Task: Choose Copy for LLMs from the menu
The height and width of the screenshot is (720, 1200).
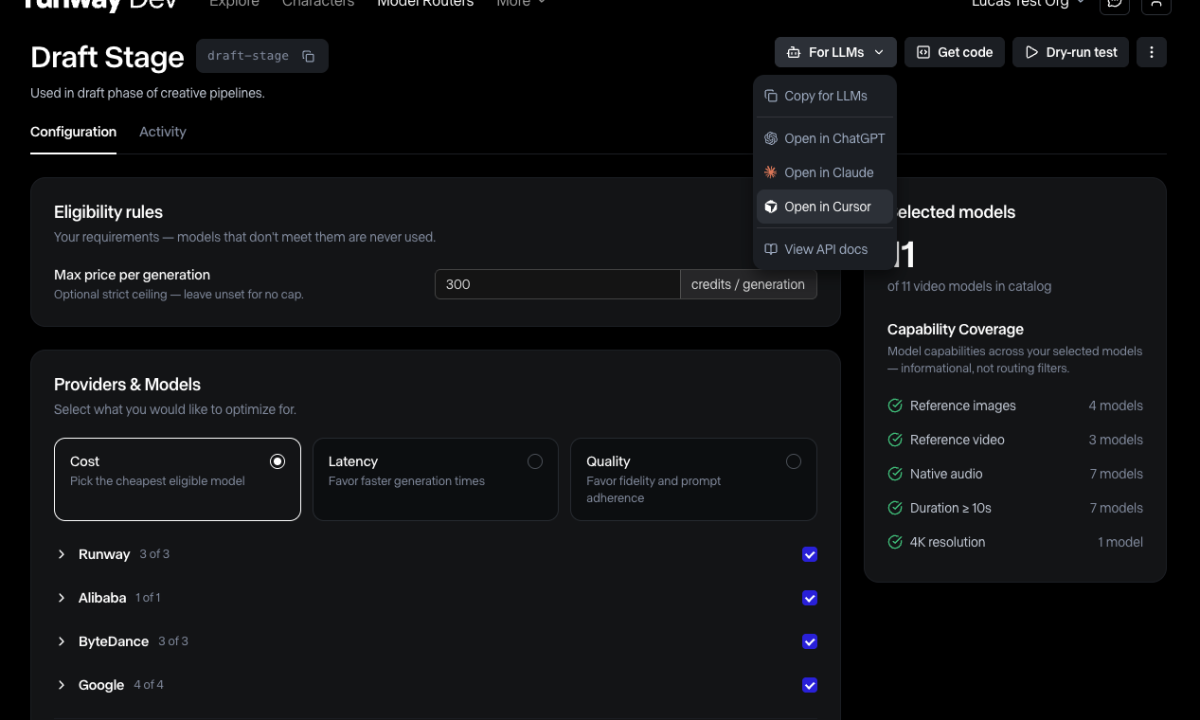Action: click(825, 96)
